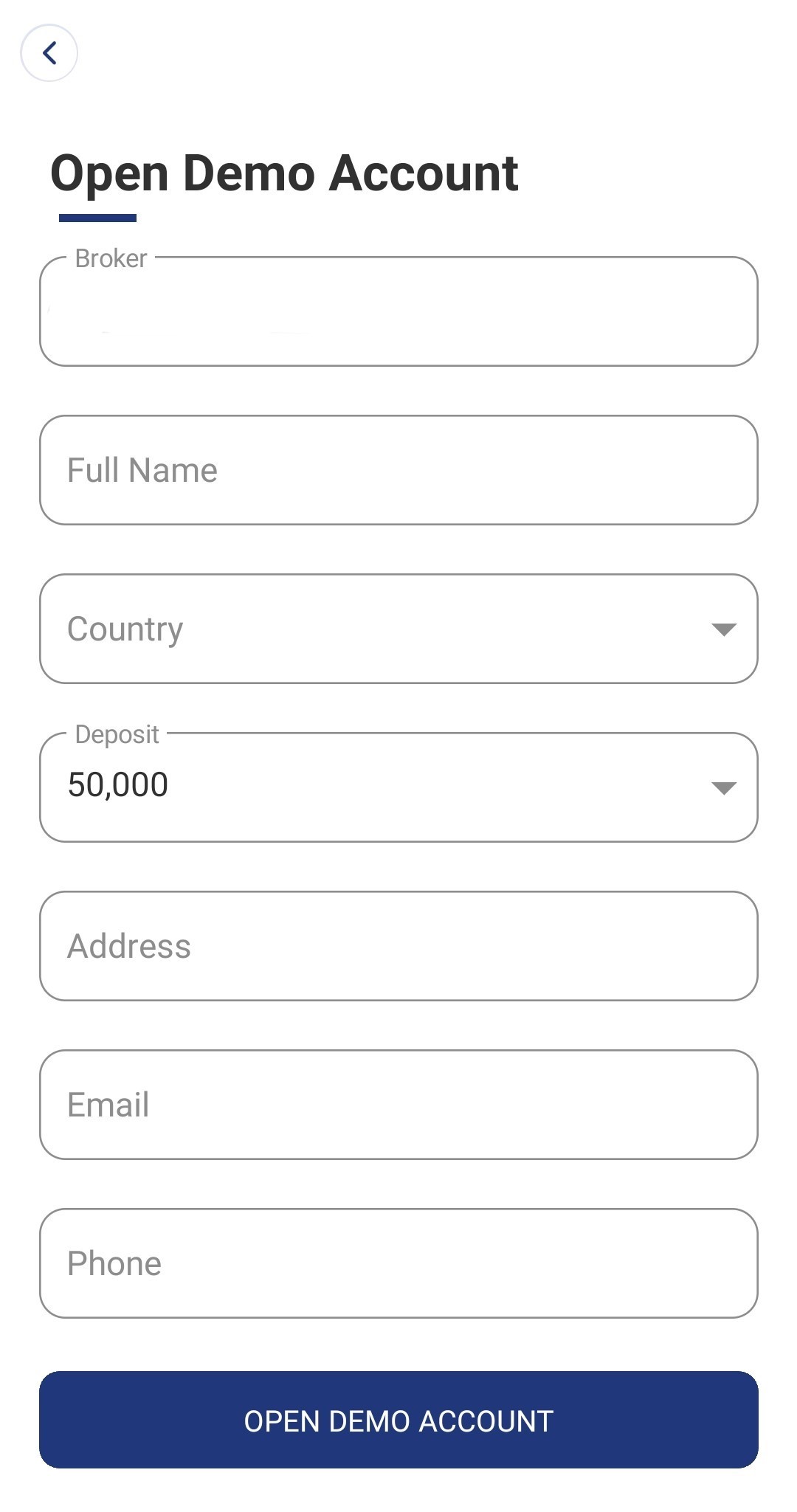This screenshot has width=797, height=1512.
Task: Tap the Country placeholder text
Action: point(125,629)
